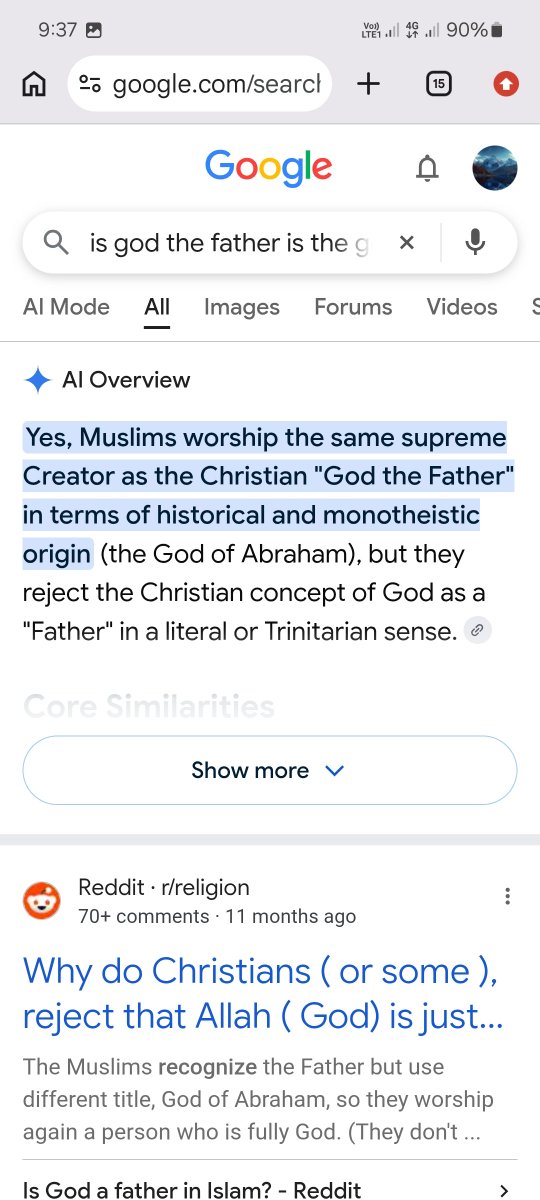Start voice search with the microphone

[x=476, y=242]
